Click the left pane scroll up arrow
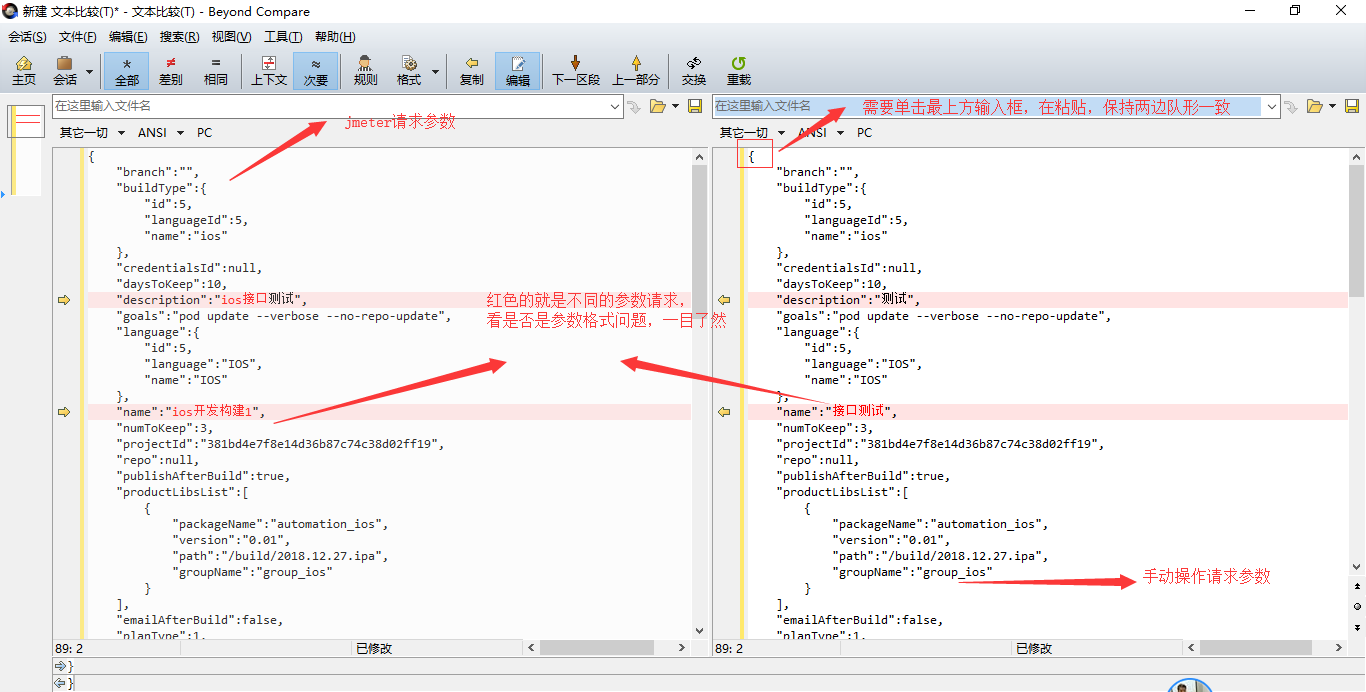Viewport: 1366px width, 692px height. [x=699, y=156]
